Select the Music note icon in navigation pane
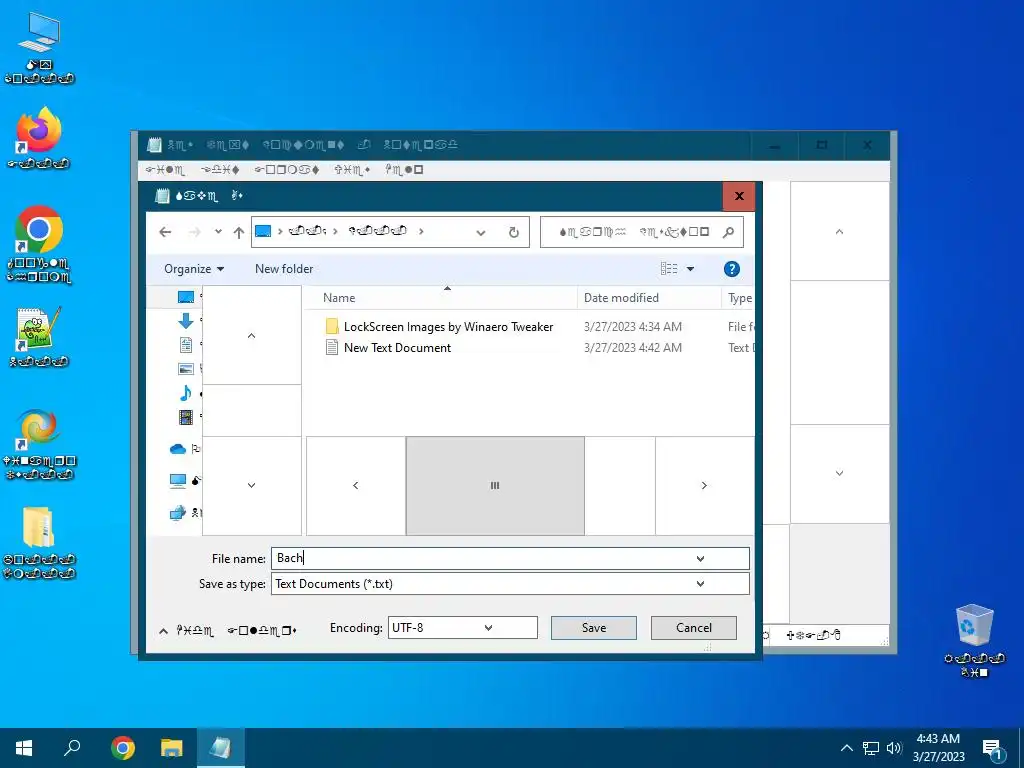Viewport: 1024px width, 768px height. pyautogui.click(x=185, y=392)
